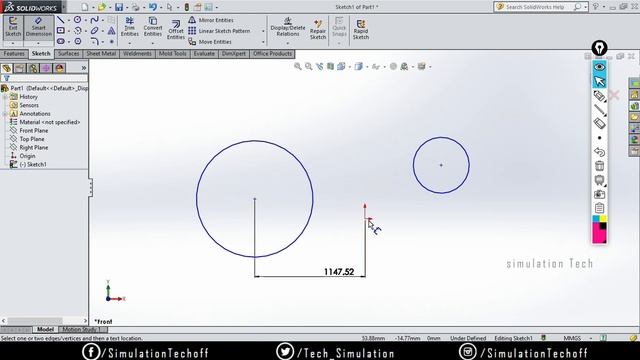
Task: Expand the Exit Sketch dropdown arrow
Action: (13, 43)
